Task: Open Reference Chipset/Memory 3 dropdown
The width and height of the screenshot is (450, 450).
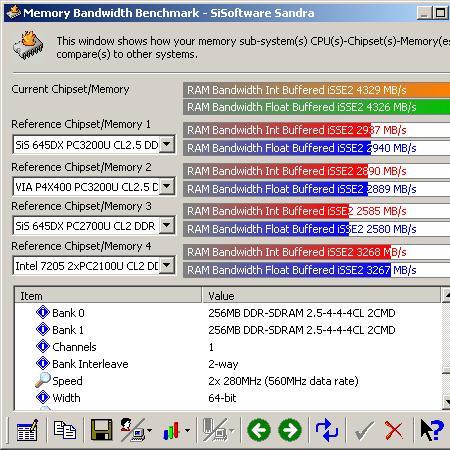Action: (x=167, y=225)
